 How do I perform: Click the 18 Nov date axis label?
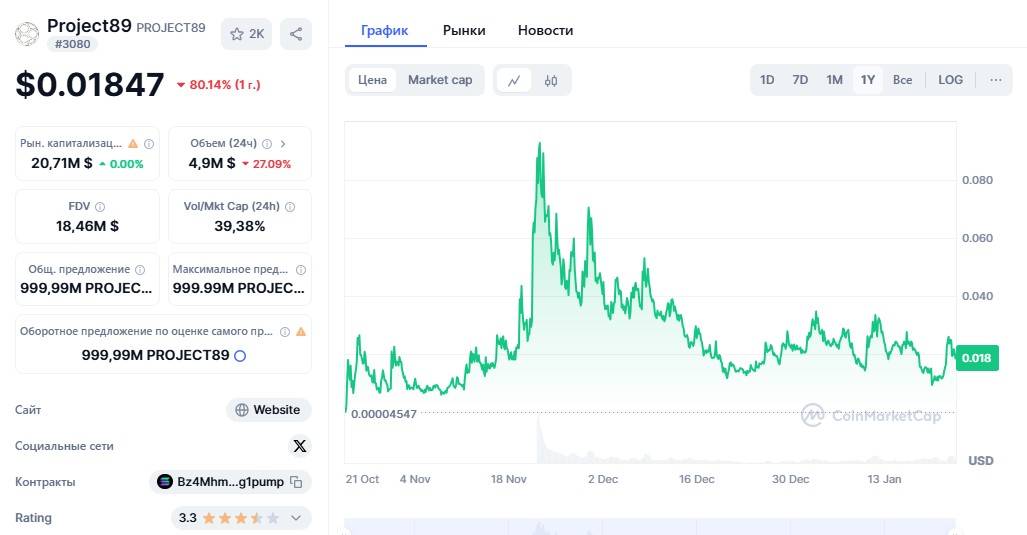coord(508,479)
